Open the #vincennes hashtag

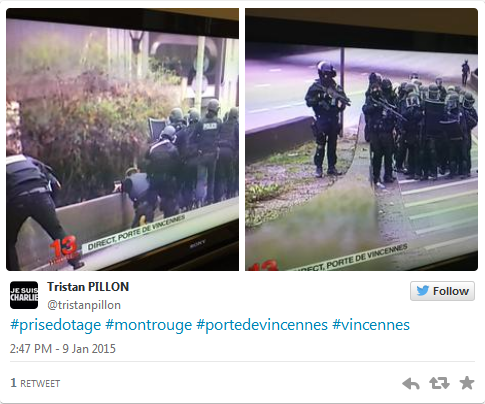(371, 325)
